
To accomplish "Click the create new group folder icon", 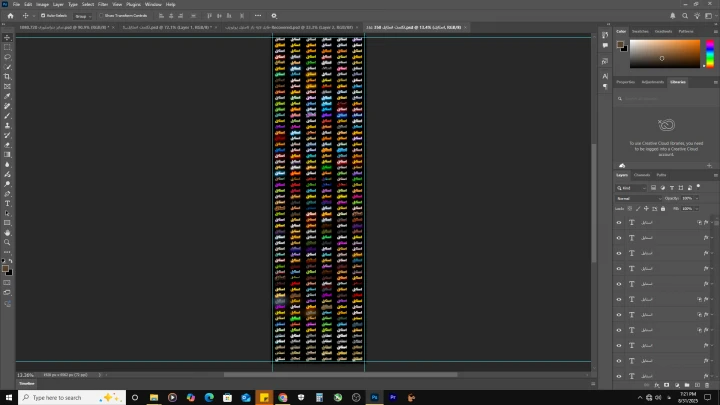I will pos(687,385).
